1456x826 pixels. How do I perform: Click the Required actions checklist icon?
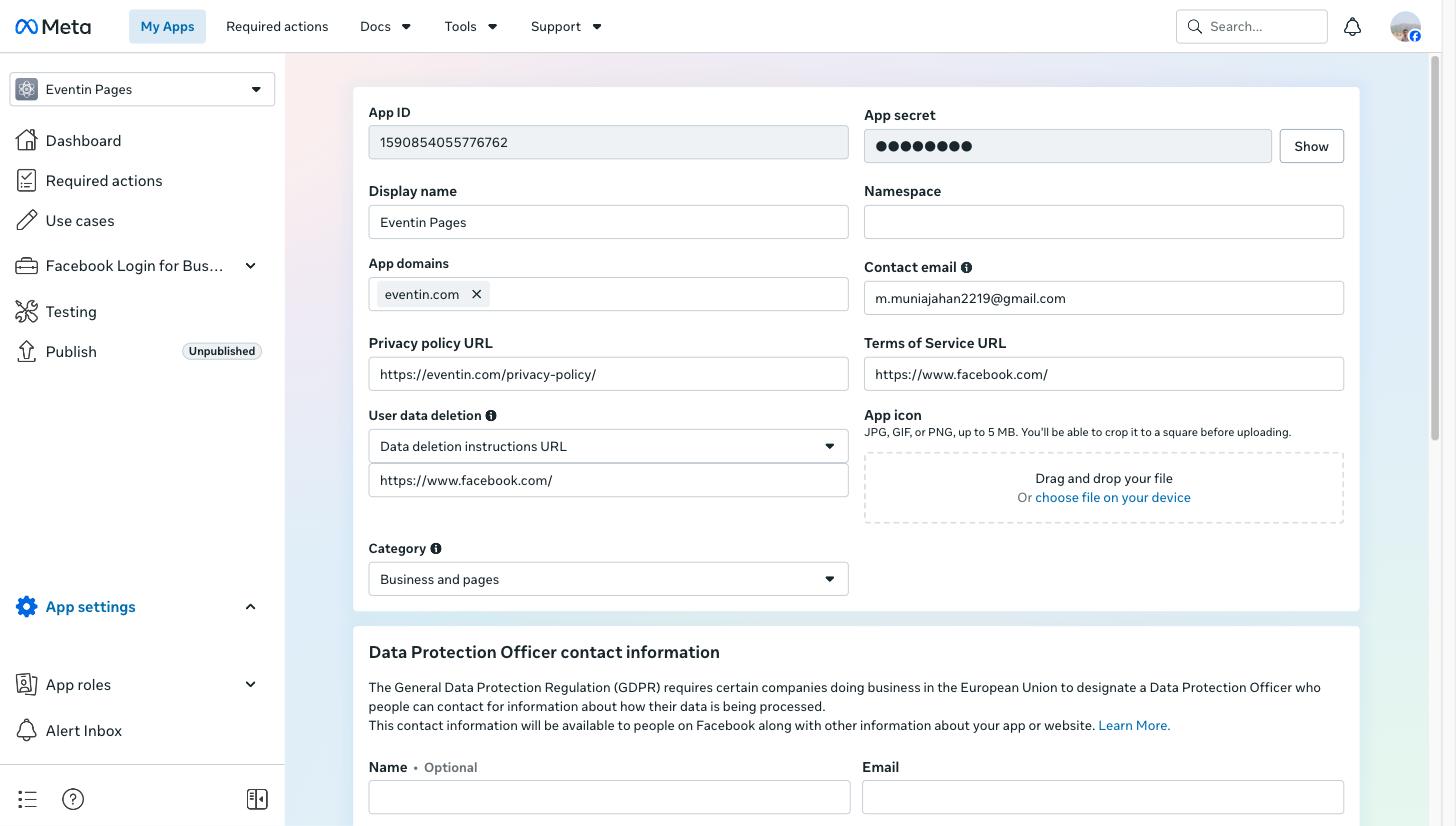pyautogui.click(x=27, y=181)
